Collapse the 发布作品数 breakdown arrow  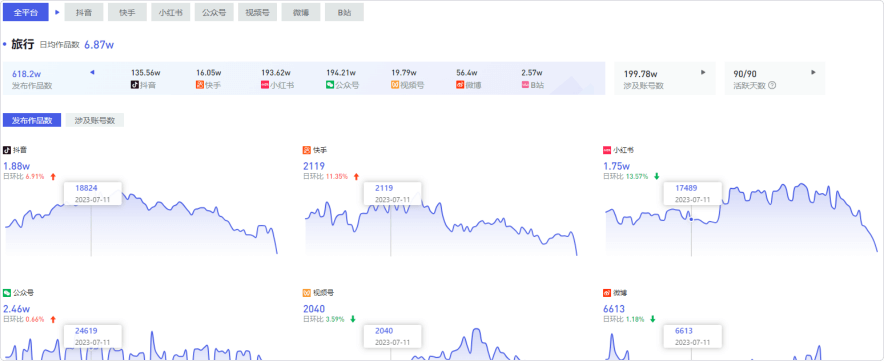tap(92, 72)
